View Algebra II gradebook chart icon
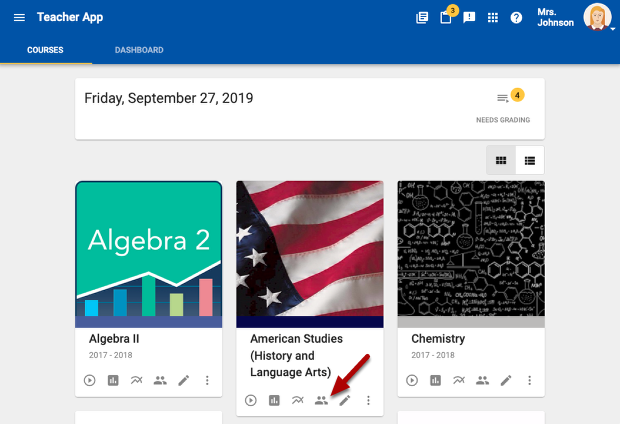Screen dimensions: 620x424 point(112,381)
